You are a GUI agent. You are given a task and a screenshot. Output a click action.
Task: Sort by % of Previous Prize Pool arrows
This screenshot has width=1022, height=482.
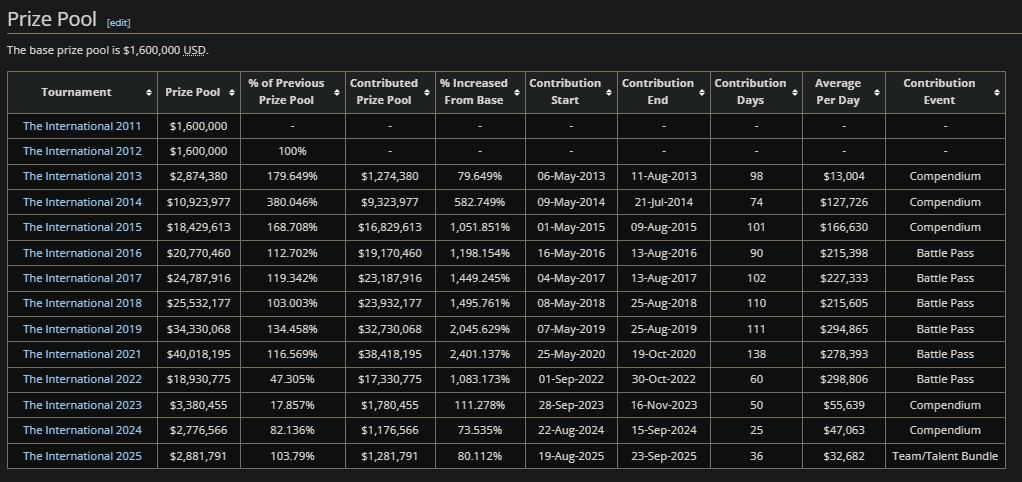tap(337, 92)
